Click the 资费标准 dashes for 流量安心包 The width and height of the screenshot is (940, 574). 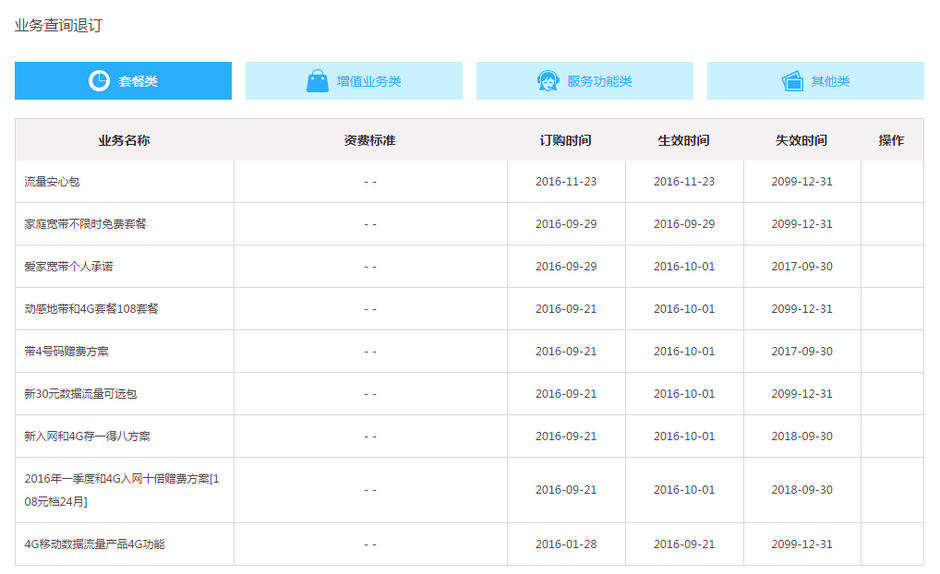coord(370,182)
